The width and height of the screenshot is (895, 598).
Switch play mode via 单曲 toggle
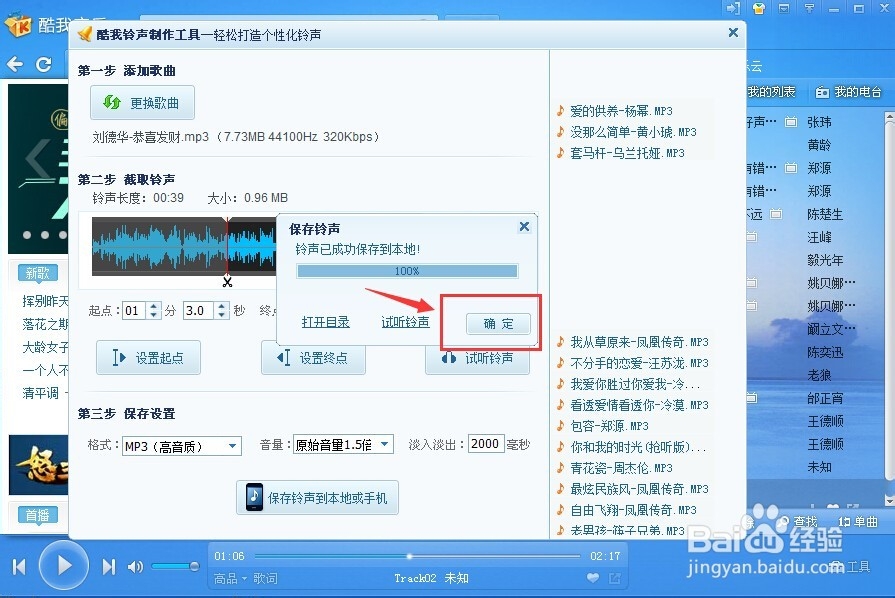(867, 522)
